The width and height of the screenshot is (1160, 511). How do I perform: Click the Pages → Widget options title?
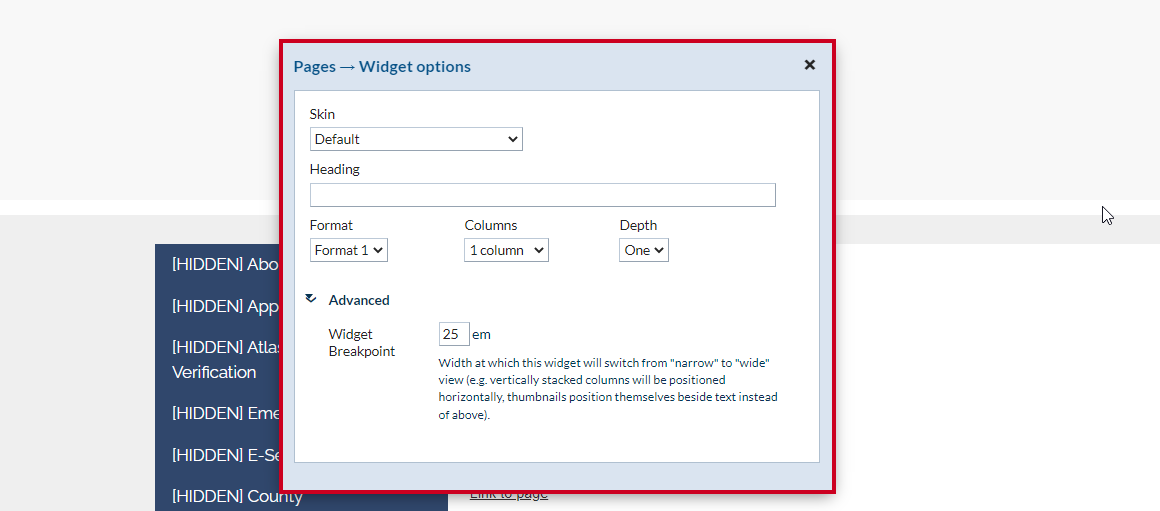[x=382, y=67]
